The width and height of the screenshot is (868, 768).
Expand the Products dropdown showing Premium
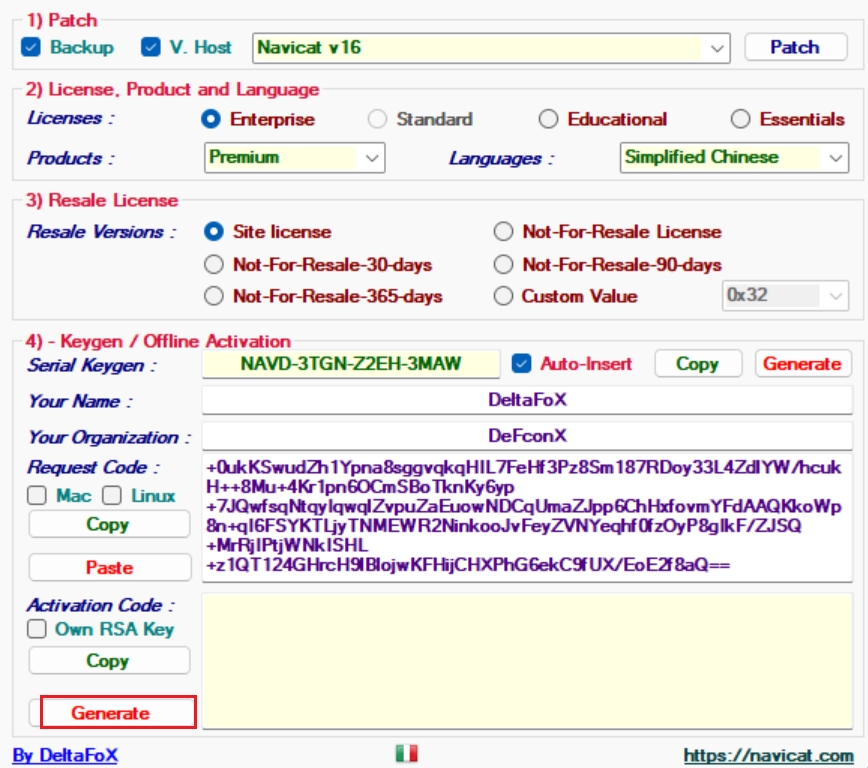373,157
